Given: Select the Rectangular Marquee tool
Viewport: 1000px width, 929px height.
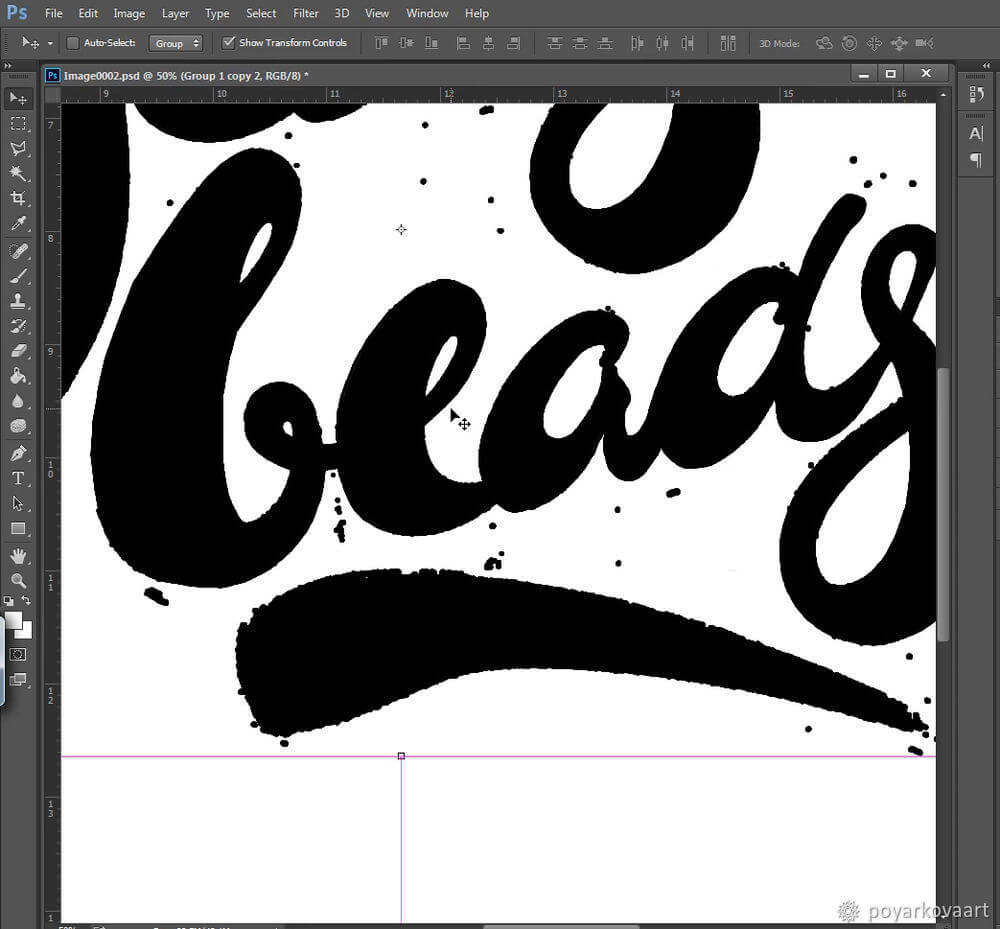Looking at the screenshot, I should click(18, 124).
